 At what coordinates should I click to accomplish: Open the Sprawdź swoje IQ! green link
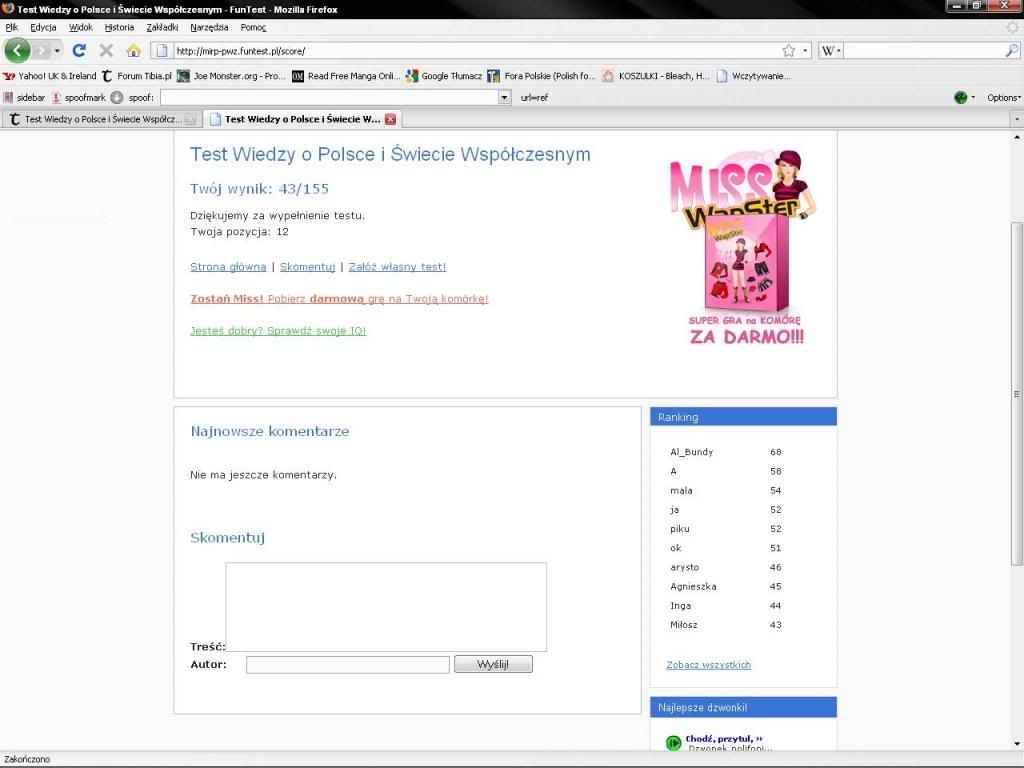click(278, 330)
